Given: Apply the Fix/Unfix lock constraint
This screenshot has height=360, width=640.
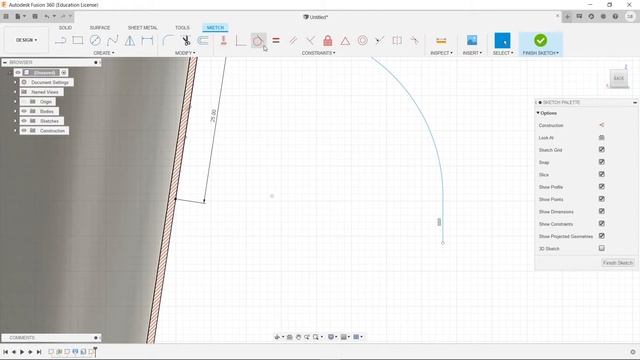Looking at the screenshot, I should coord(327,40).
